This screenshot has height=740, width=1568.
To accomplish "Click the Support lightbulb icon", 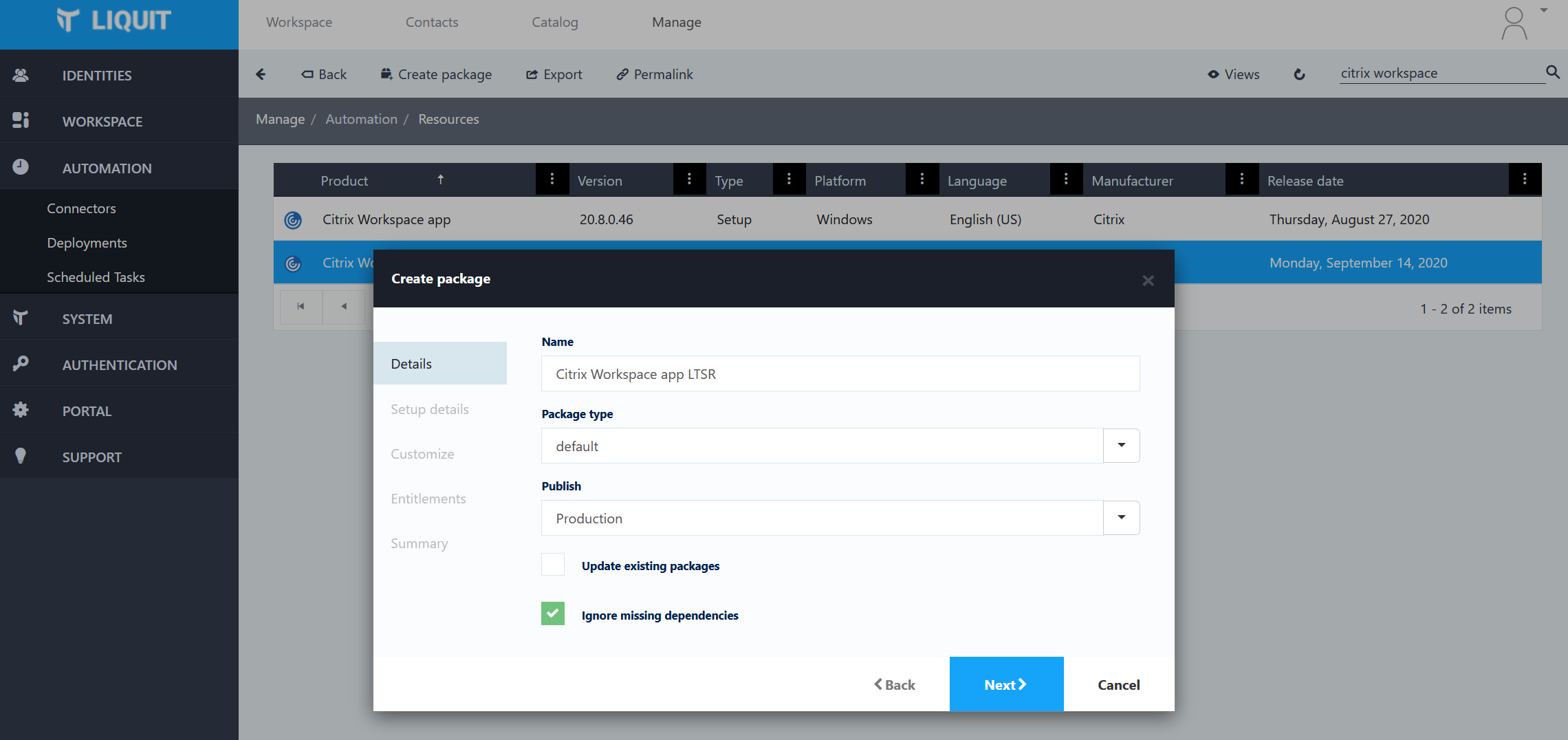I will pyautogui.click(x=21, y=456).
